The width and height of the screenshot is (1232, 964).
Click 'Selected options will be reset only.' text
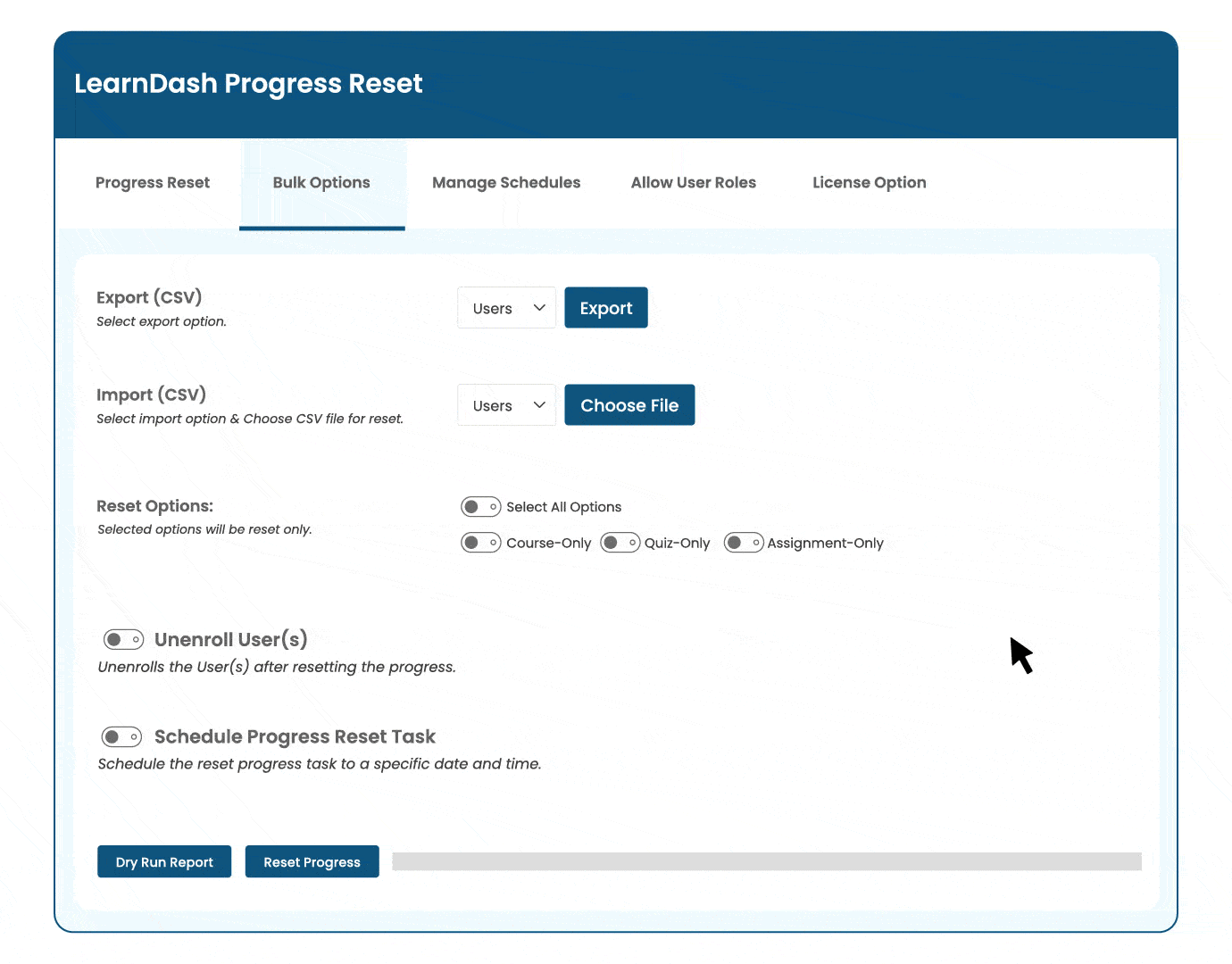(204, 529)
